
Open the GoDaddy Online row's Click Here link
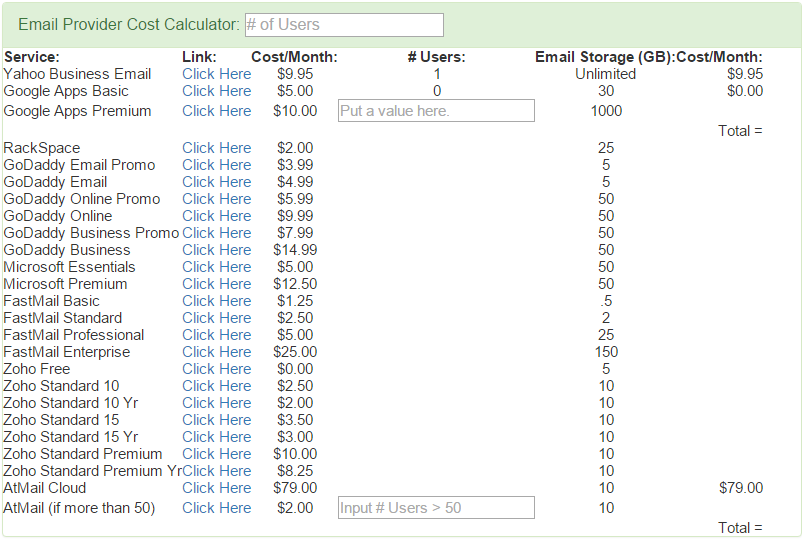click(217, 216)
